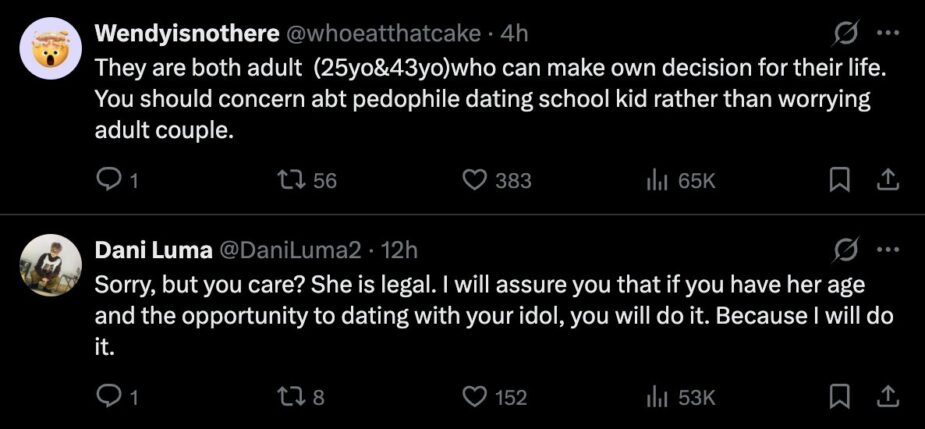Bookmark Wendyisnothere's tweet
This screenshot has height=429, width=925.
pos(838,181)
